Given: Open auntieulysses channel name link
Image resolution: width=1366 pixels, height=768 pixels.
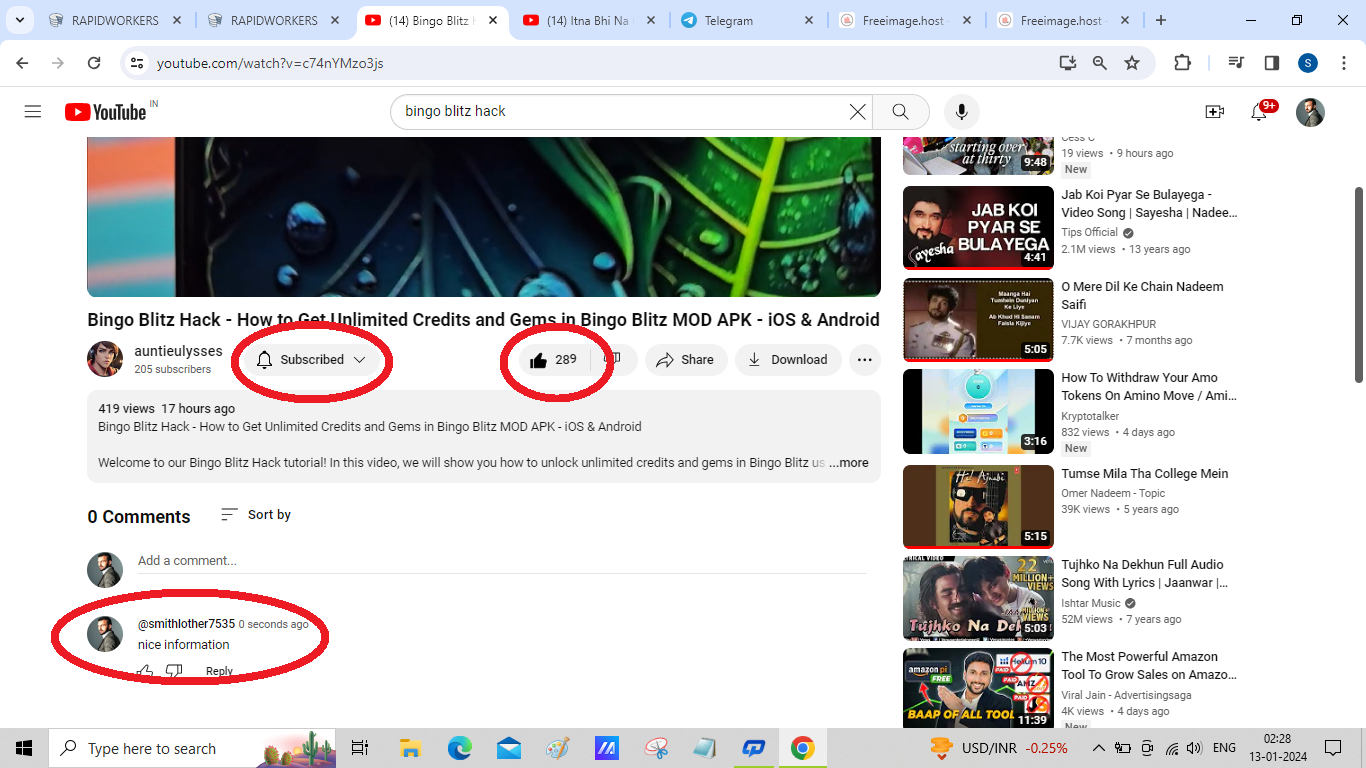Looking at the screenshot, I should pyautogui.click(x=178, y=351).
